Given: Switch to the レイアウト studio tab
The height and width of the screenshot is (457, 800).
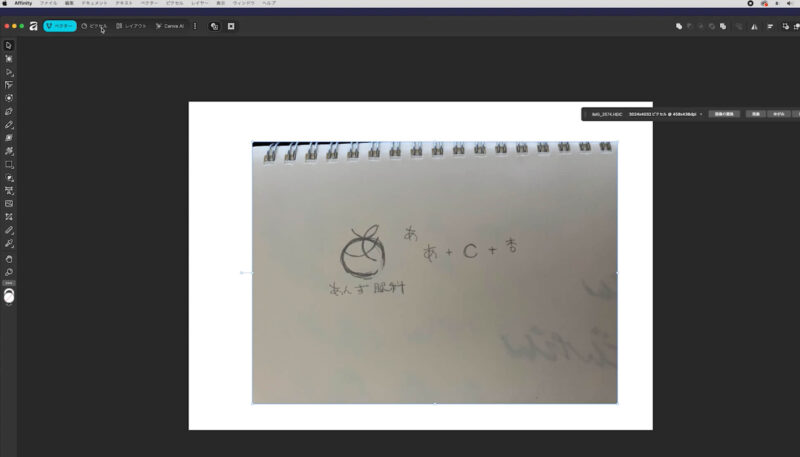Looking at the screenshot, I should pyautogui.click(x=131, y=26).
